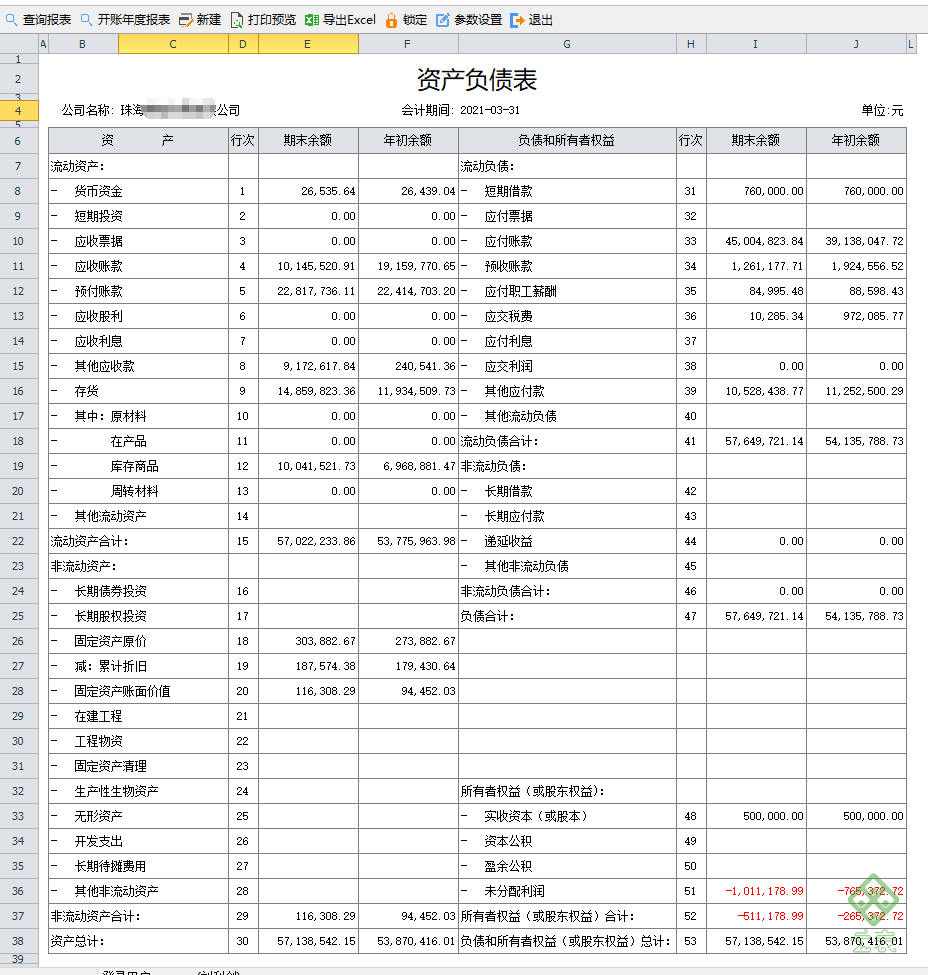Click the 新建 document icon

click(x=185, y=21)
